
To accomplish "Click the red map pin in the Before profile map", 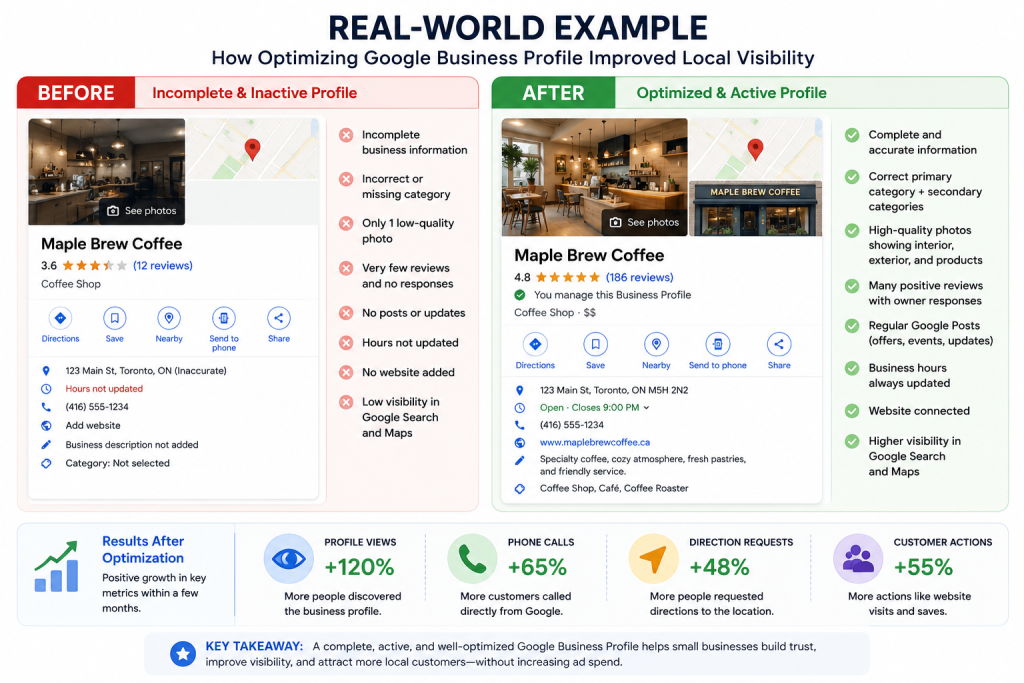I will [252, 150].
